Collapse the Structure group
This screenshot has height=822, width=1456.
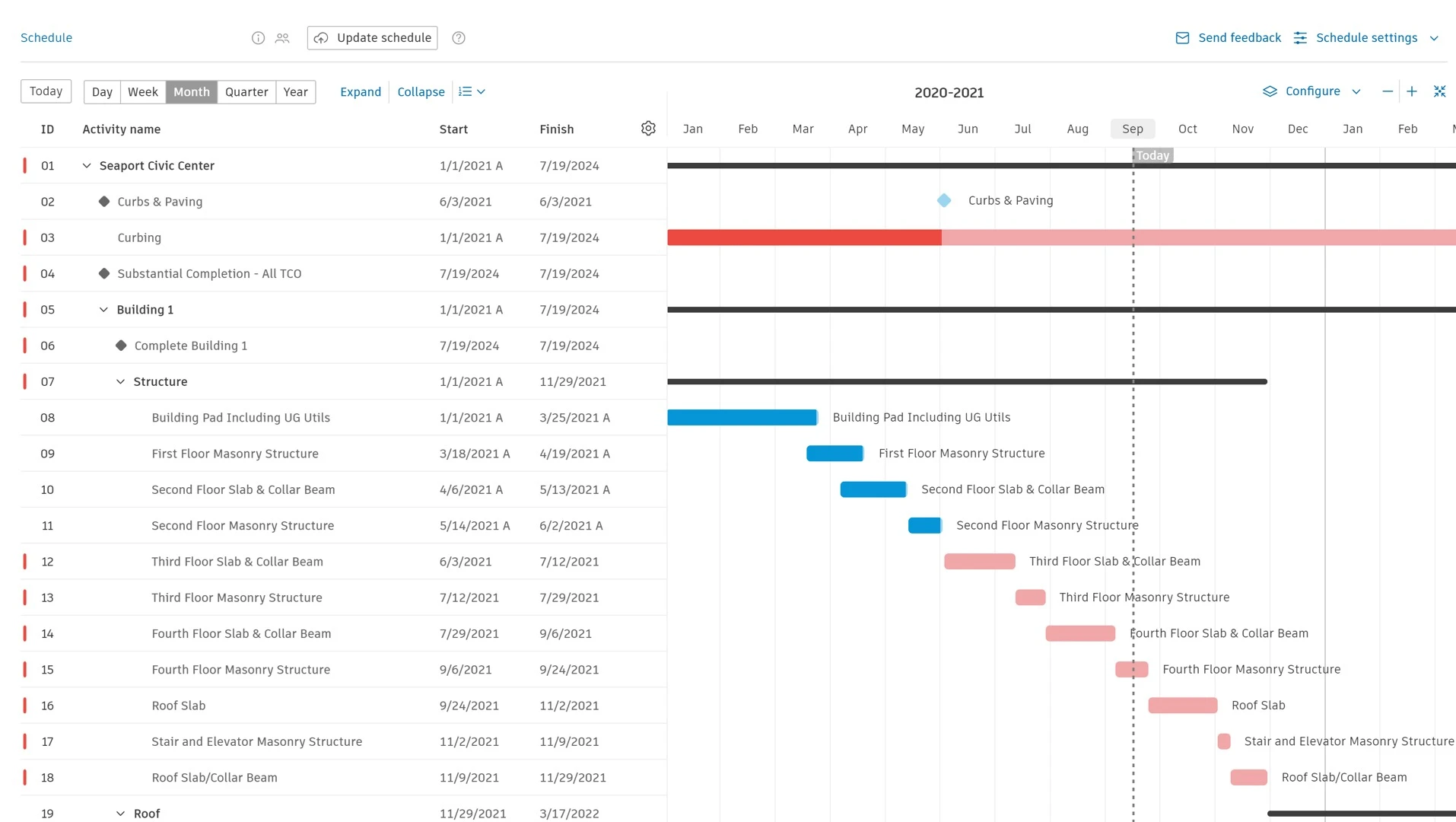tap(120, 382)
